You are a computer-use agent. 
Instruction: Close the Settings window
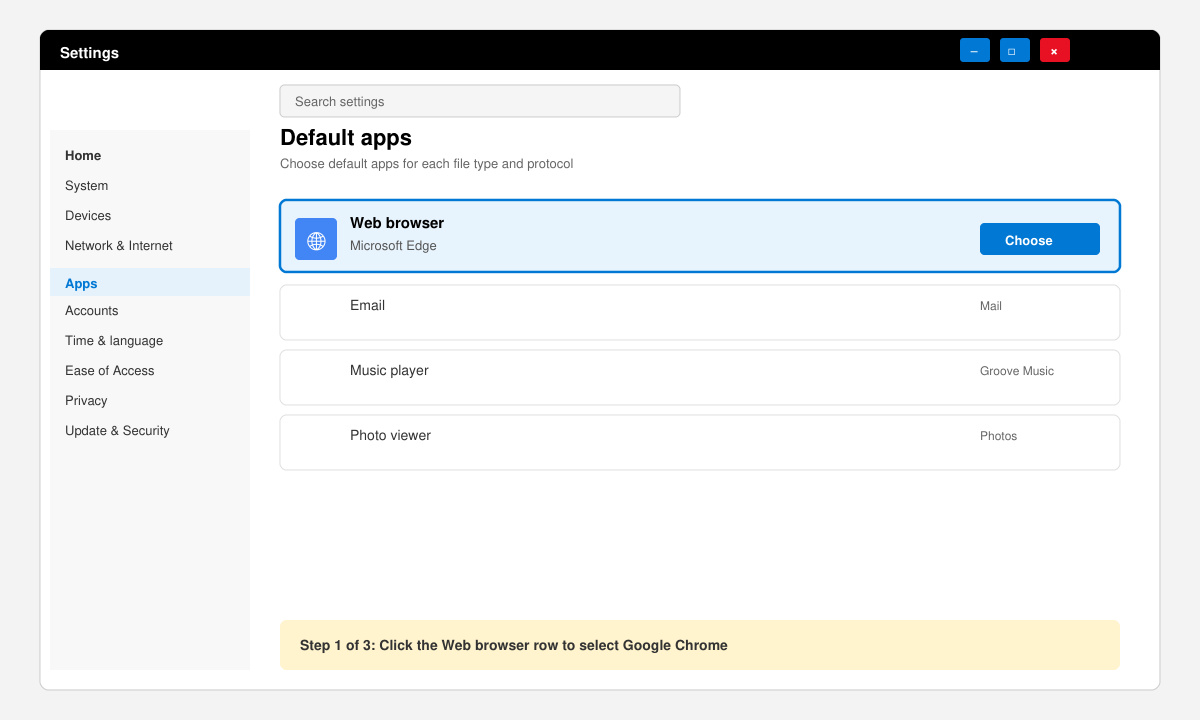point(1055,50)
